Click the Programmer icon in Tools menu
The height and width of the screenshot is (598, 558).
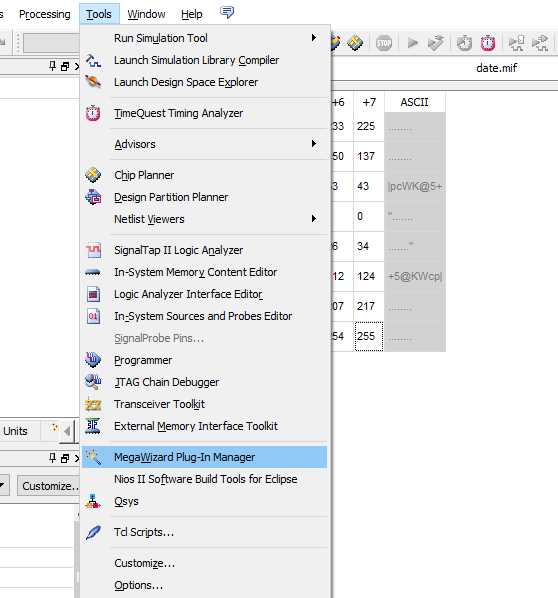[x=93, y=360]
